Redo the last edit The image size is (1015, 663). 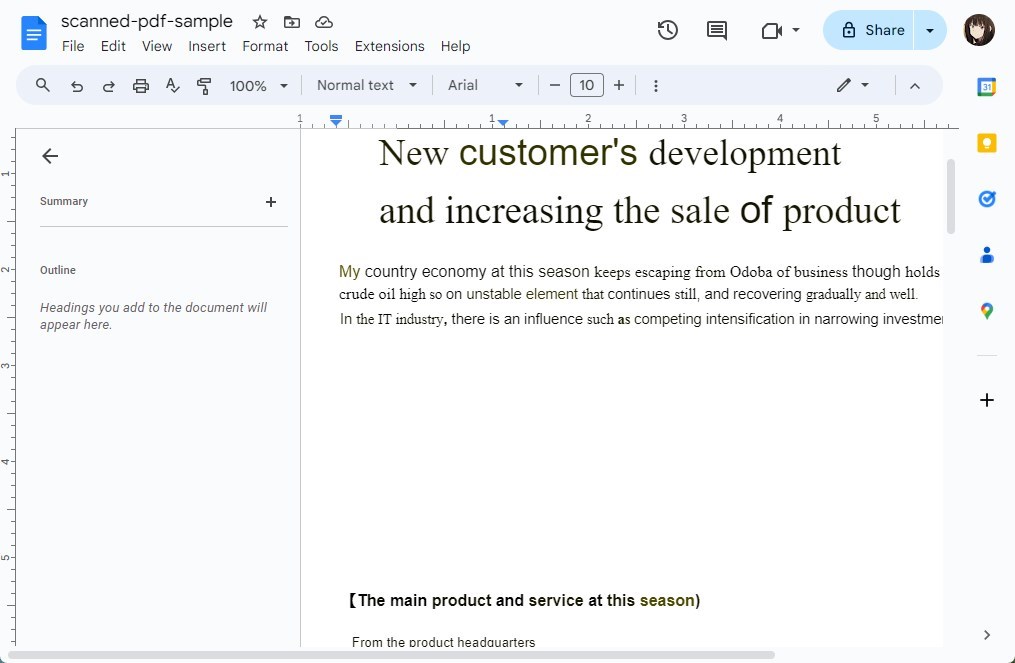108,85
